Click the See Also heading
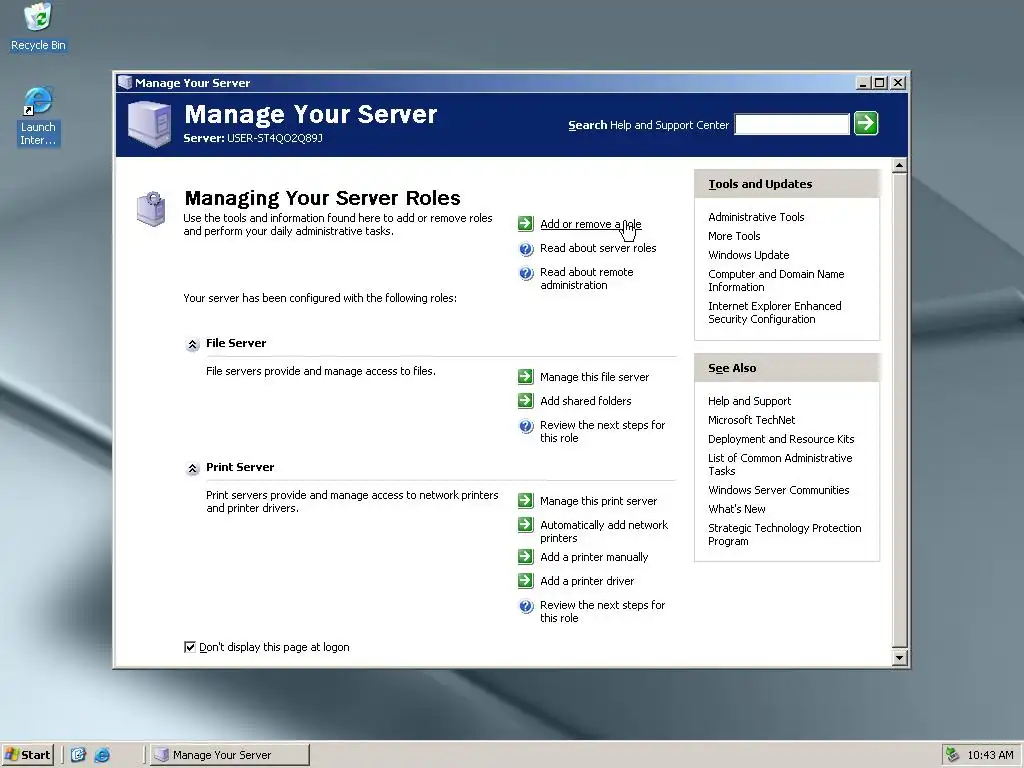1024x768 pixels. pyautogui.click(x=732, y=368)
